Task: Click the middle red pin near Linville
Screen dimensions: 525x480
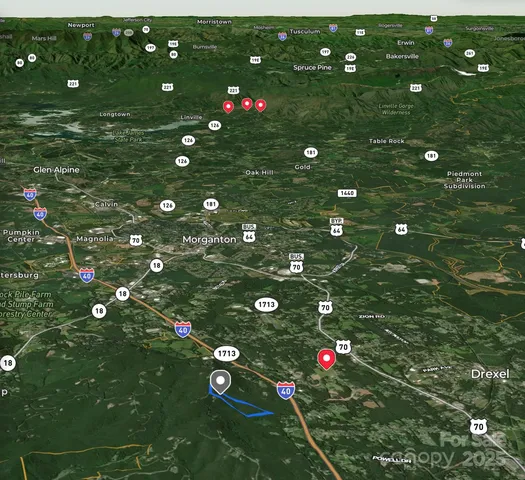Action: click(247, 104)
